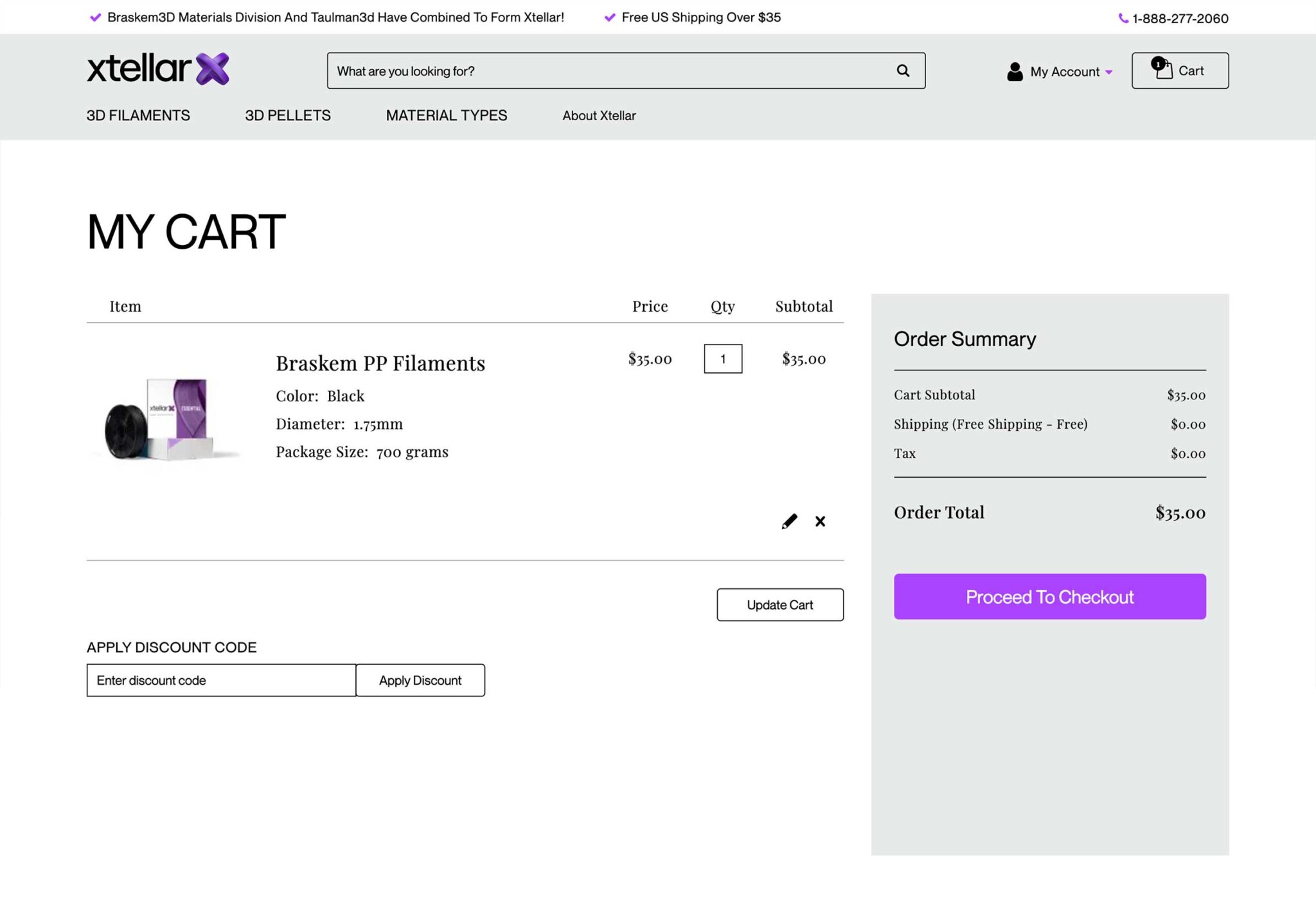This screenshot has height=920, width=1316.
Task: Click the Update Cart button
Action: (780, 605)
